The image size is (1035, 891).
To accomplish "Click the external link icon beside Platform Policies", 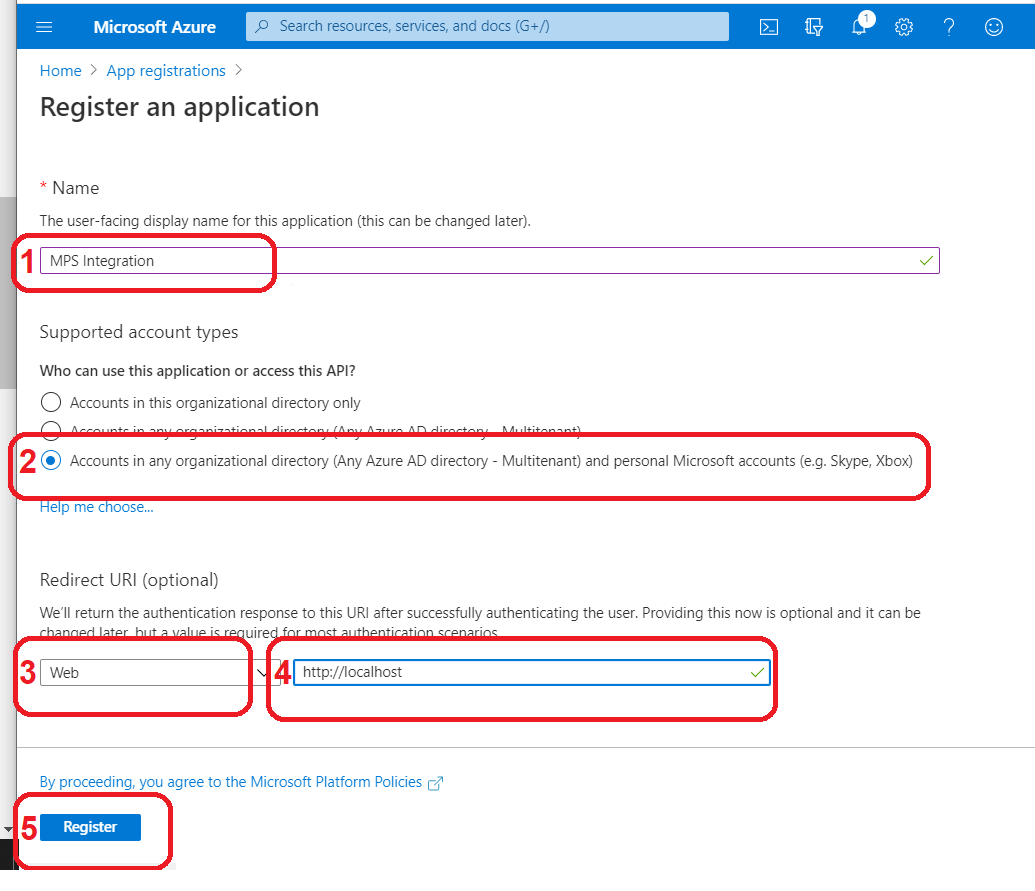I will tap(435, 783).
